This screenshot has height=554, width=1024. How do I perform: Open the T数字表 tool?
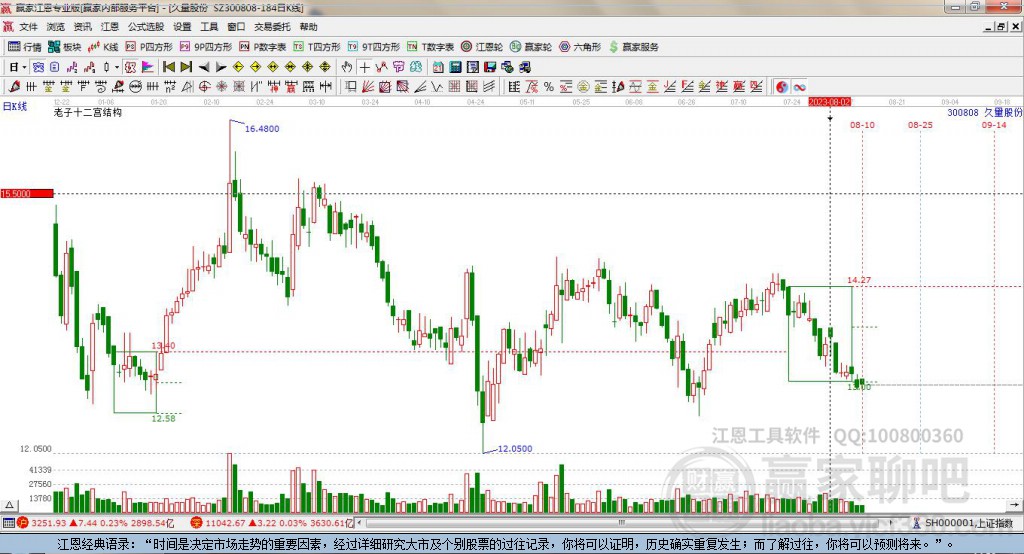tap(430, 47)
